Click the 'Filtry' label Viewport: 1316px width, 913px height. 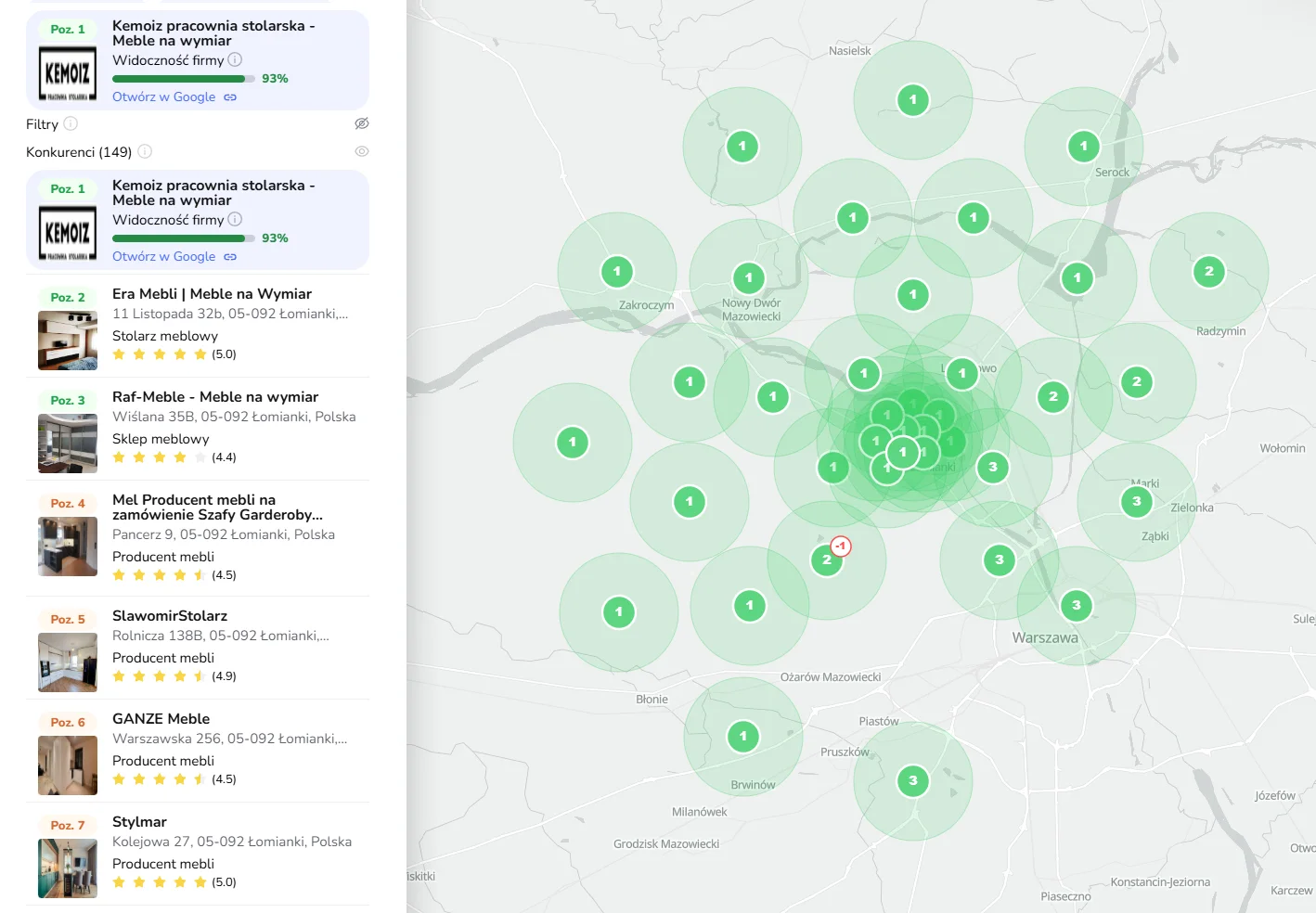click(x=42, y=124)
